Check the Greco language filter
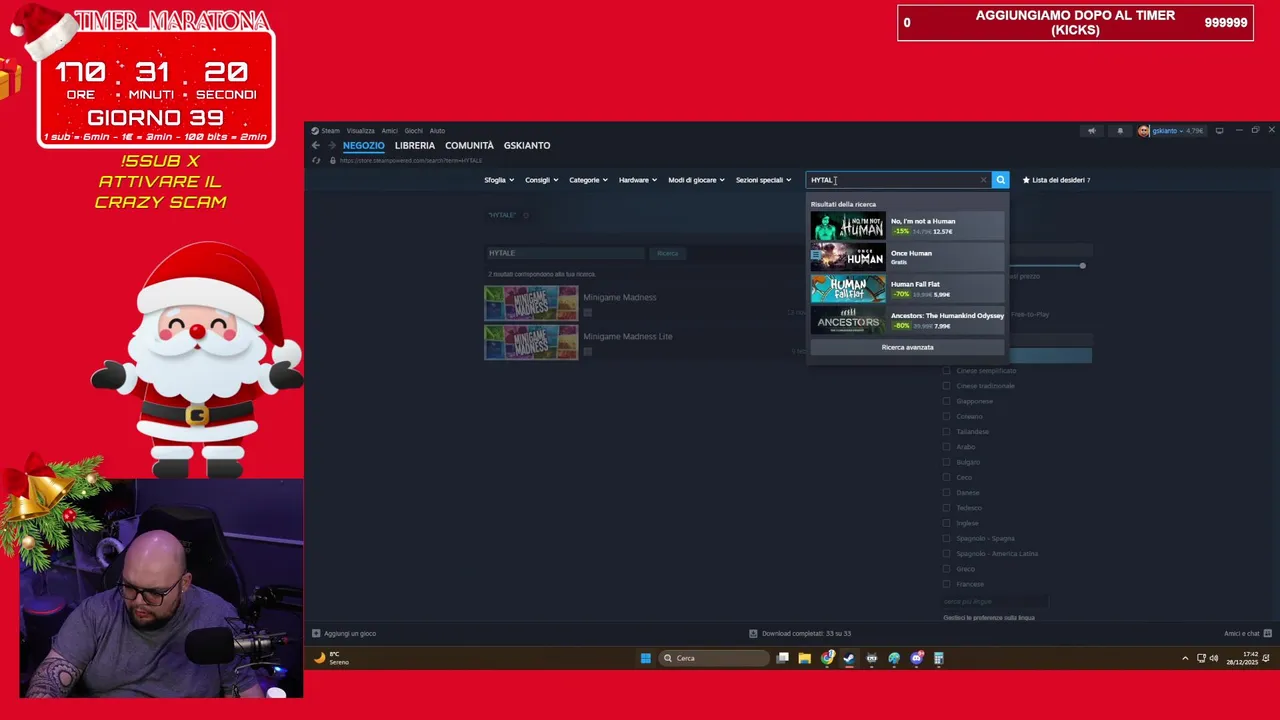 click(947, 569)
